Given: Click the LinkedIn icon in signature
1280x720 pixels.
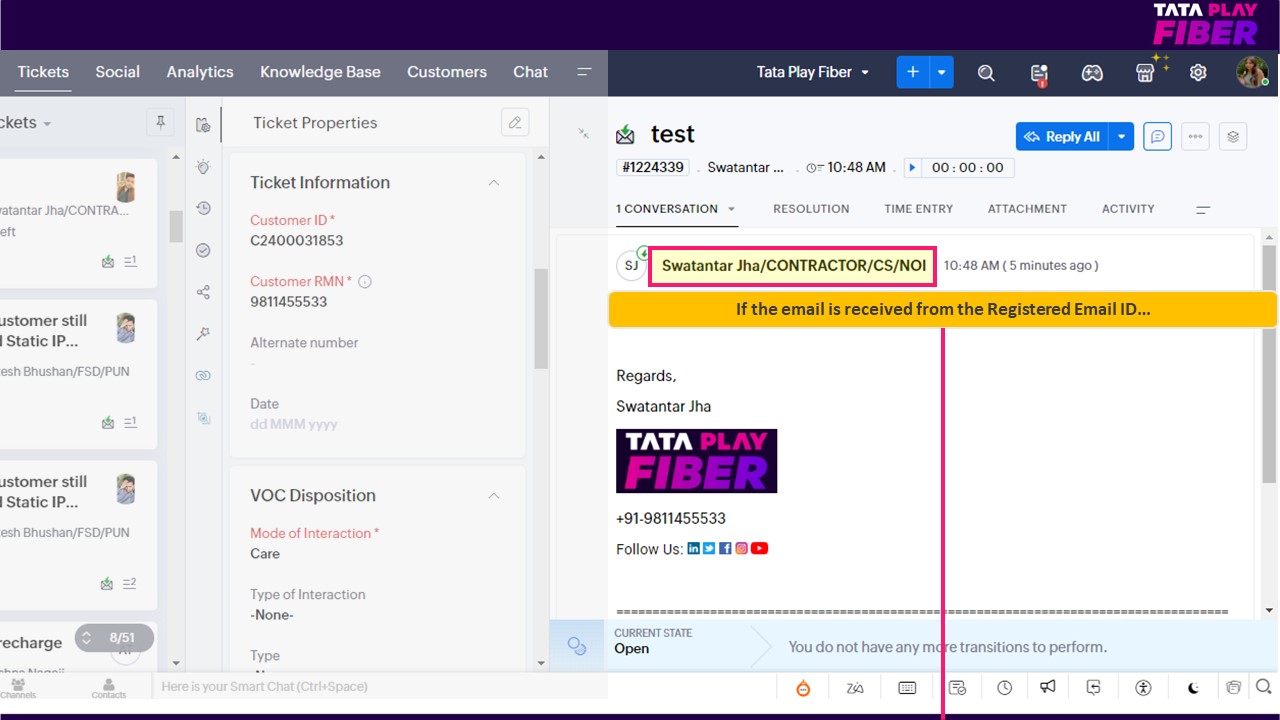Looking at the screenshot, I should pyautogui.click(x=693, y=548).
